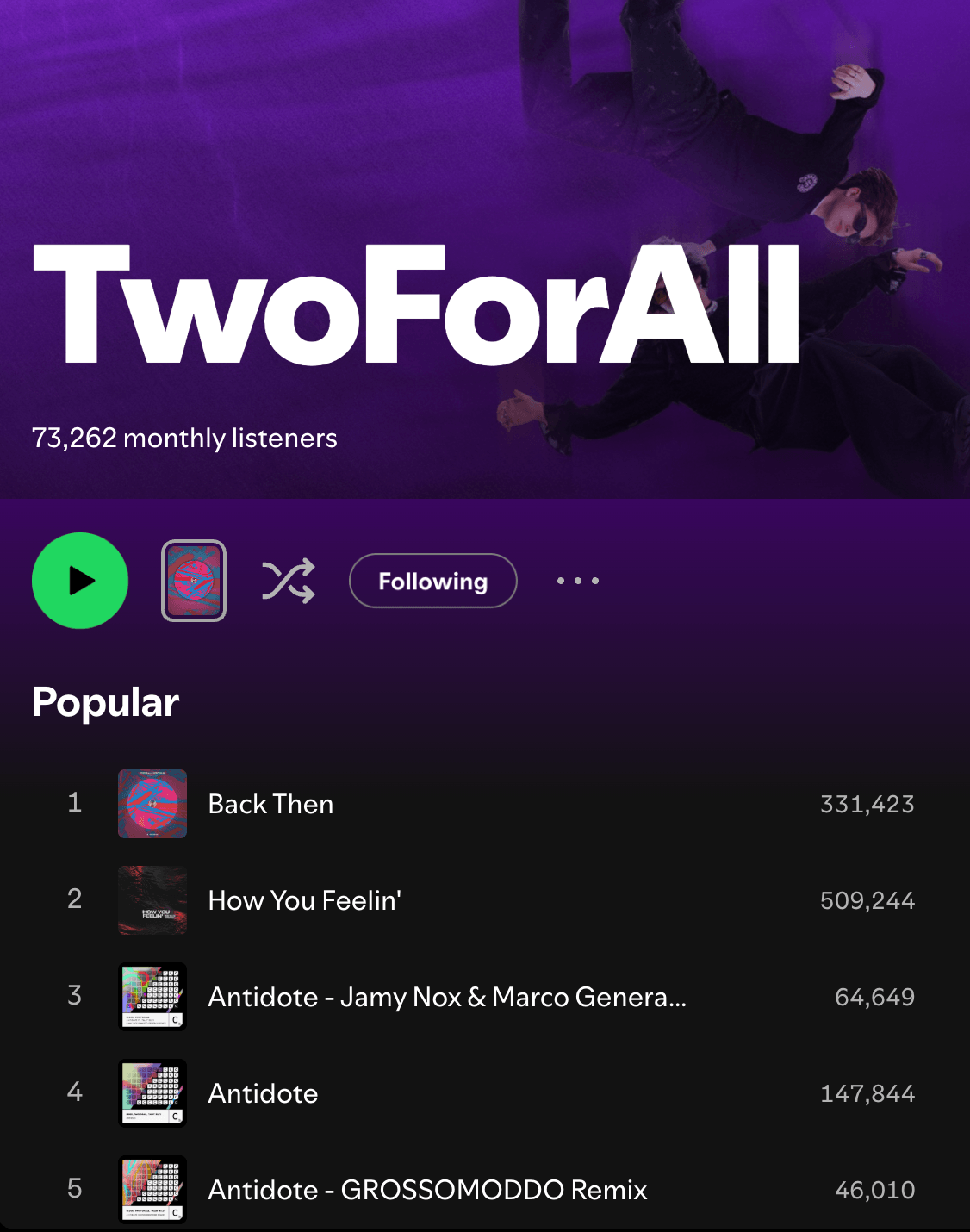Play the Back Then track title
The height and width of the screenshot is (1232, 970).
[x=270, y=804]
